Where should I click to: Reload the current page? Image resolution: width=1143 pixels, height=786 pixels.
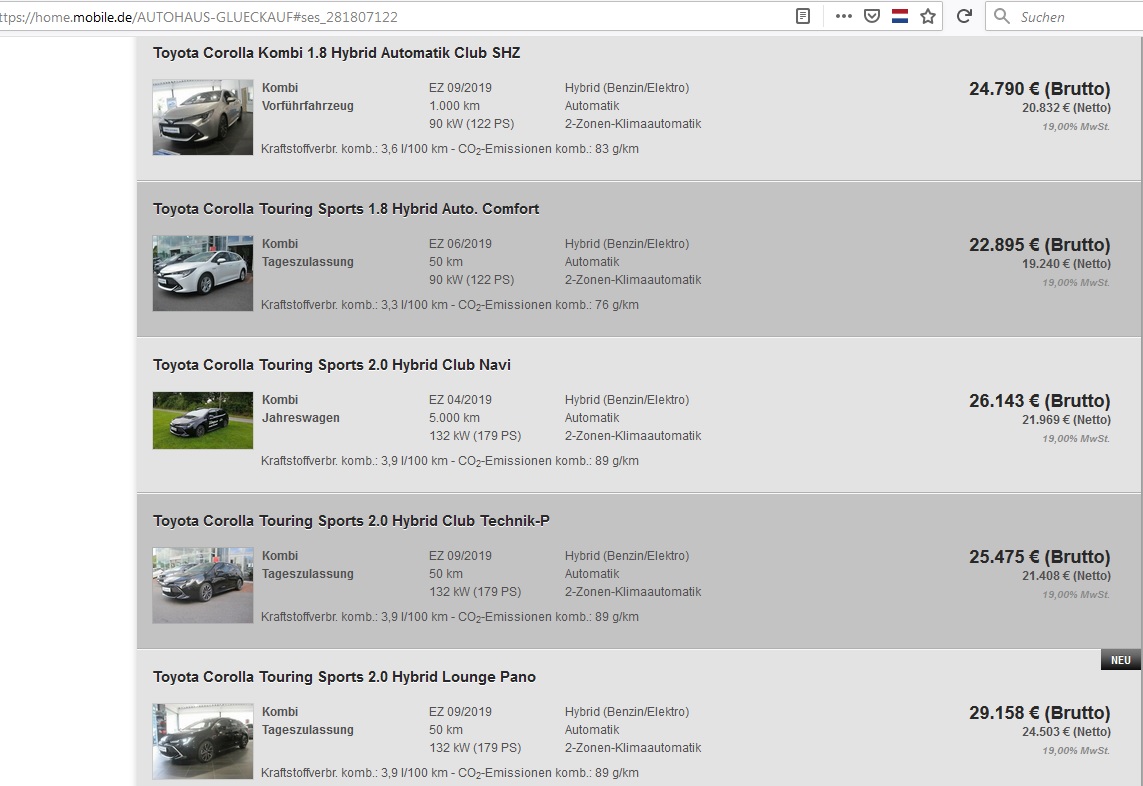964,16
